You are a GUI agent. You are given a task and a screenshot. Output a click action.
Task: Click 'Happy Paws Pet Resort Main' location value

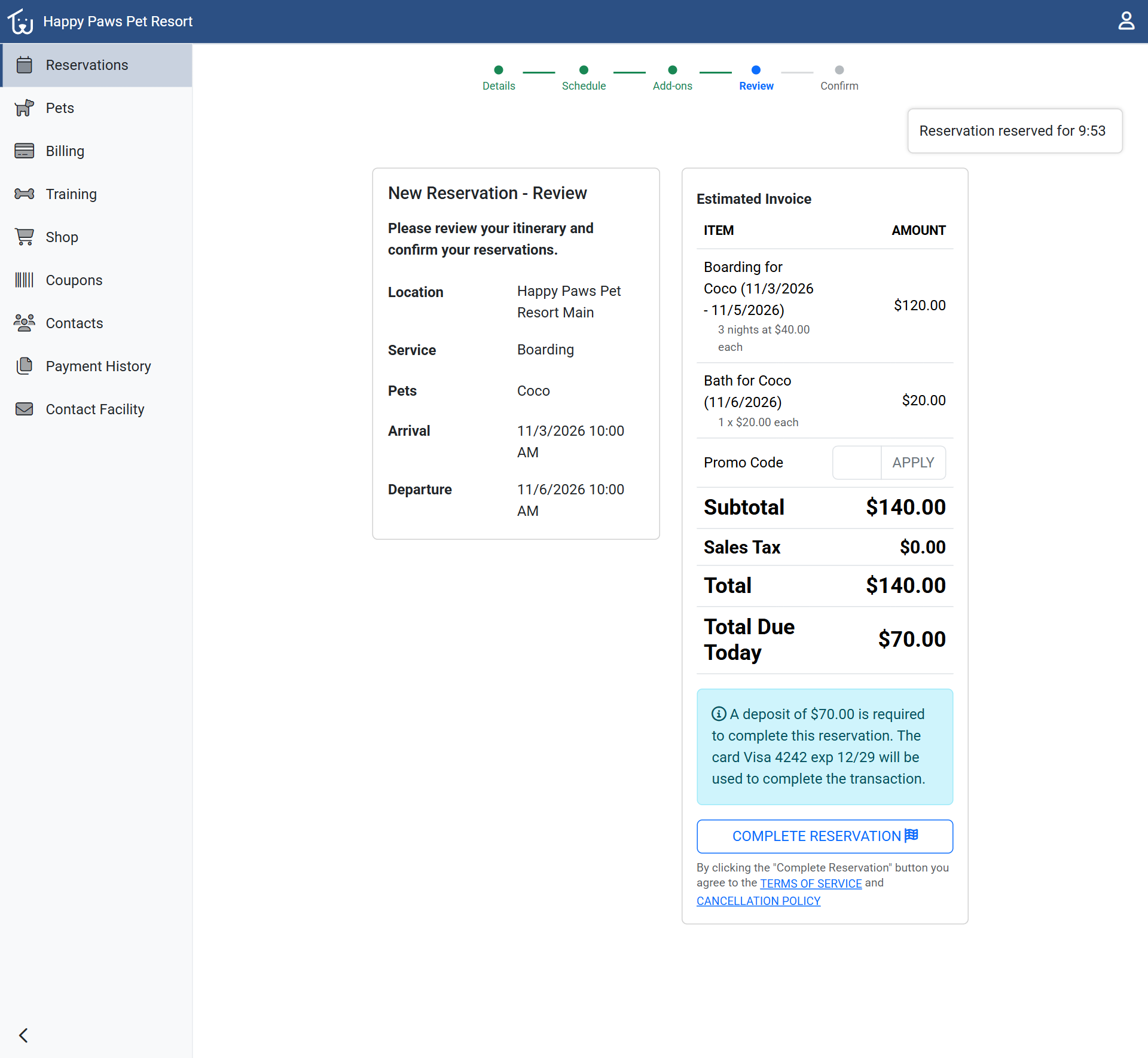569,302
